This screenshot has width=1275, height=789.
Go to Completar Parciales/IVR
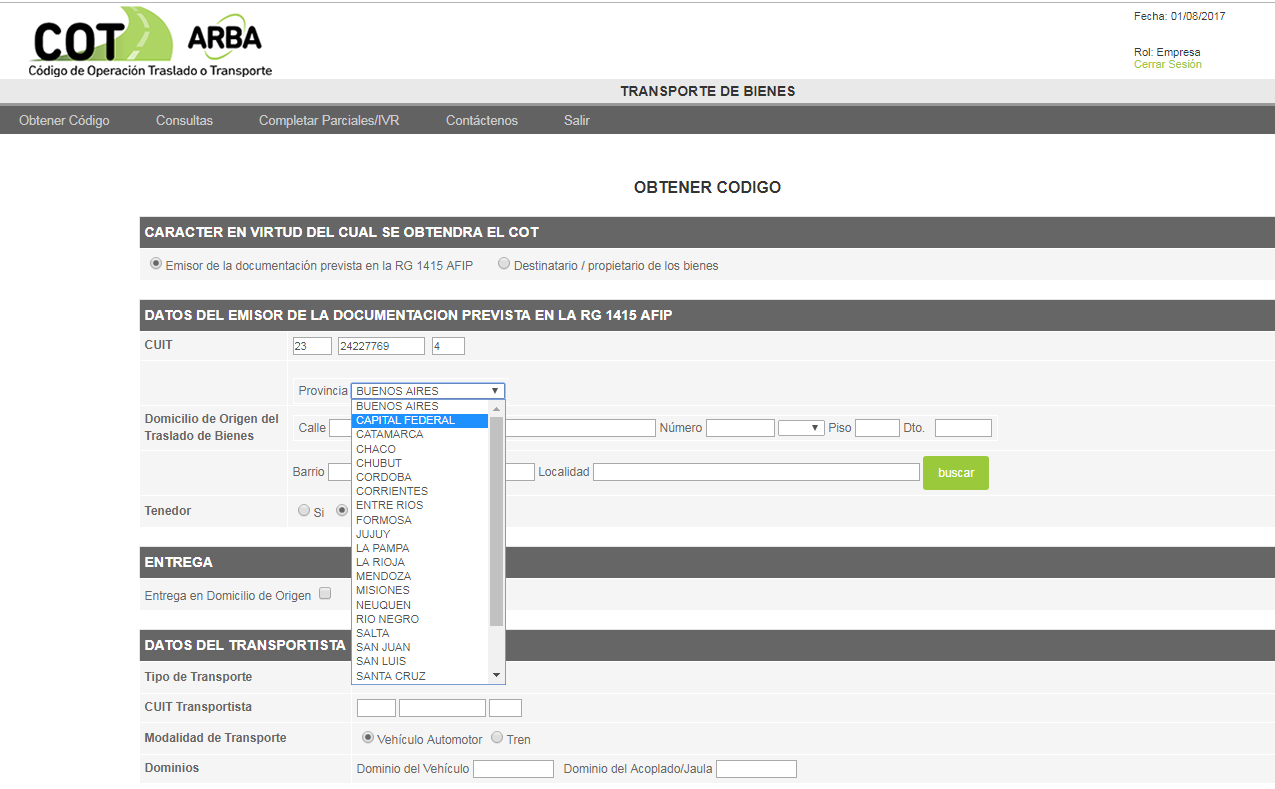click(x=329, y=120)
